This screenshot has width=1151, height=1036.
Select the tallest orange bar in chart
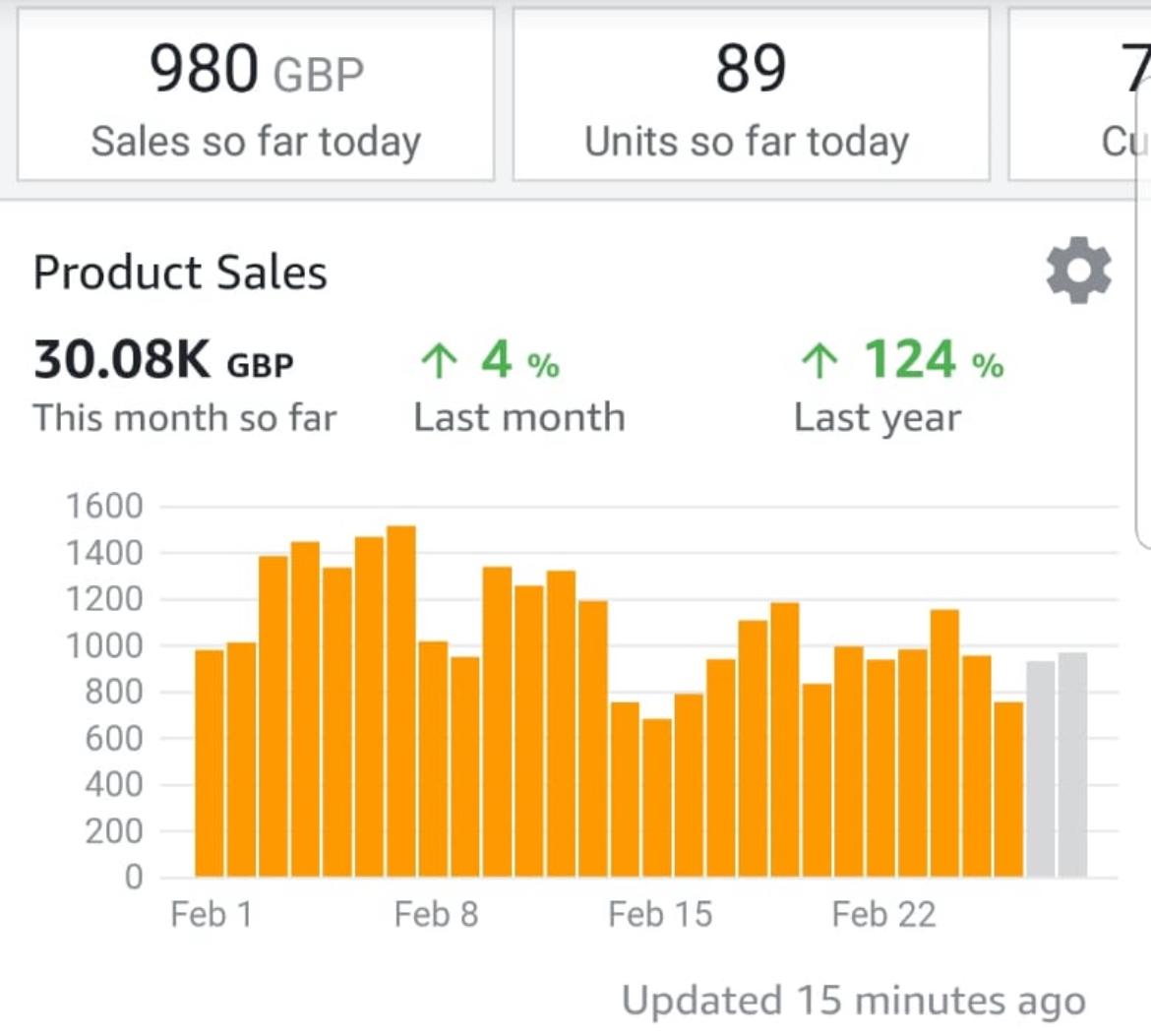[x=401, y=701]
